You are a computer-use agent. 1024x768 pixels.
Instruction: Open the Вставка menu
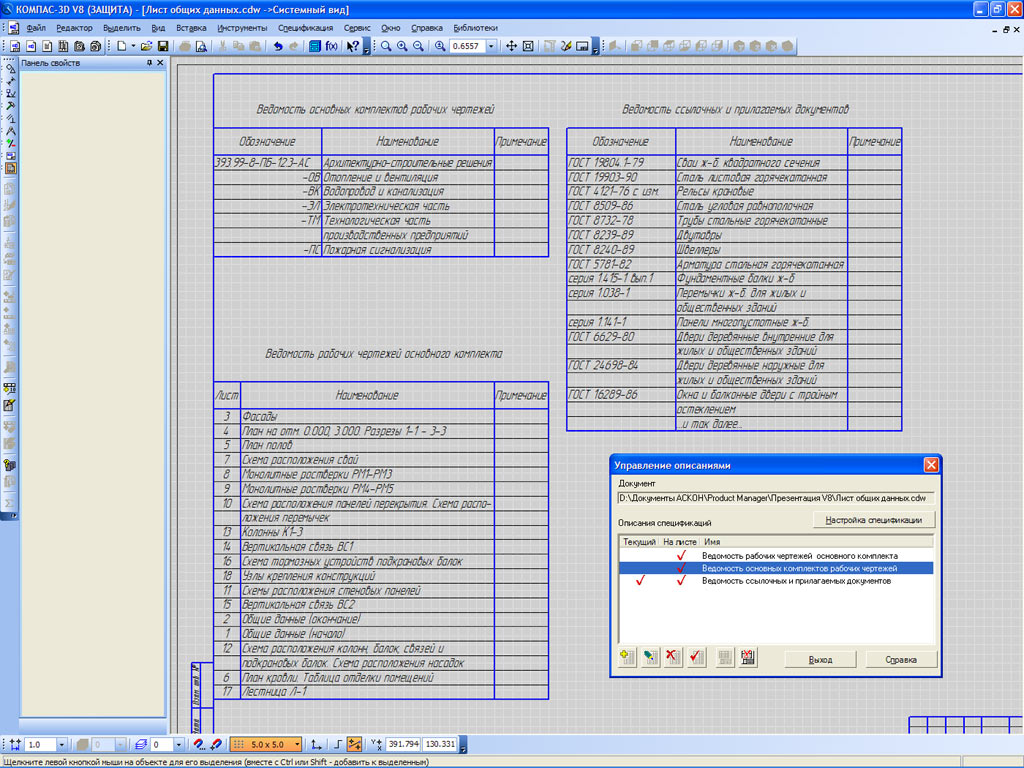[191, 28]
